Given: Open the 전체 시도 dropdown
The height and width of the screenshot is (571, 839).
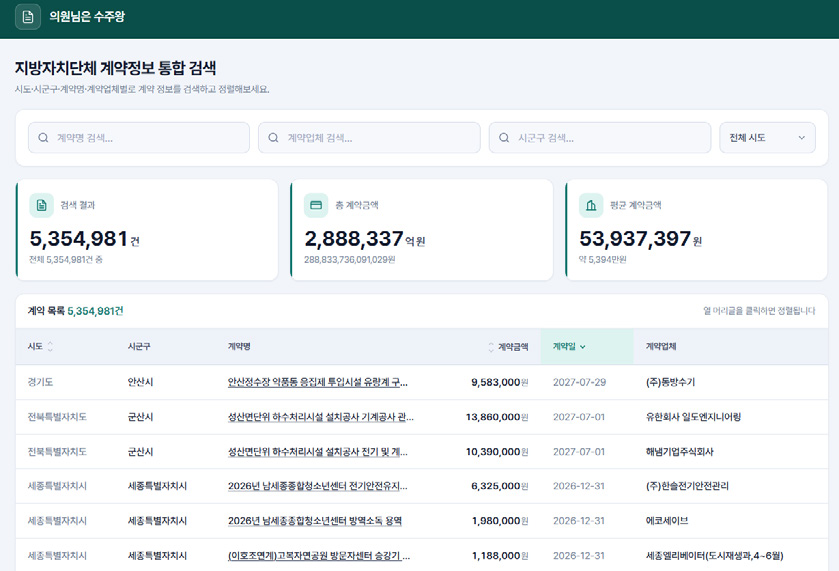Looking at the screenshot, I should pos(767,138).
